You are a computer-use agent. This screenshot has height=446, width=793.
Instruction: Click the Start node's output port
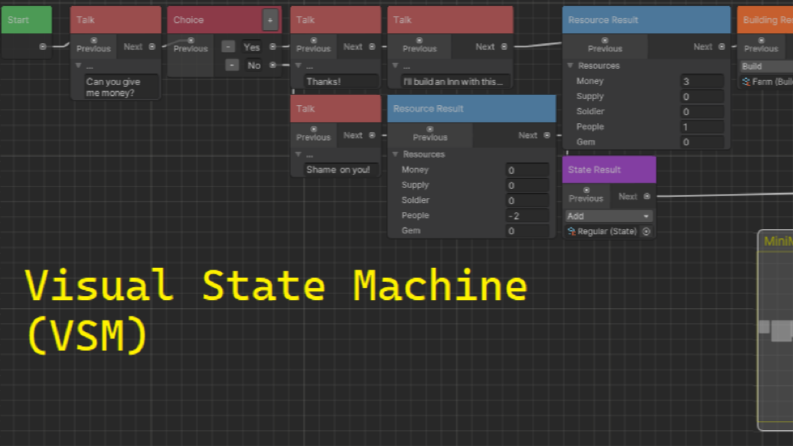[42, 47]
